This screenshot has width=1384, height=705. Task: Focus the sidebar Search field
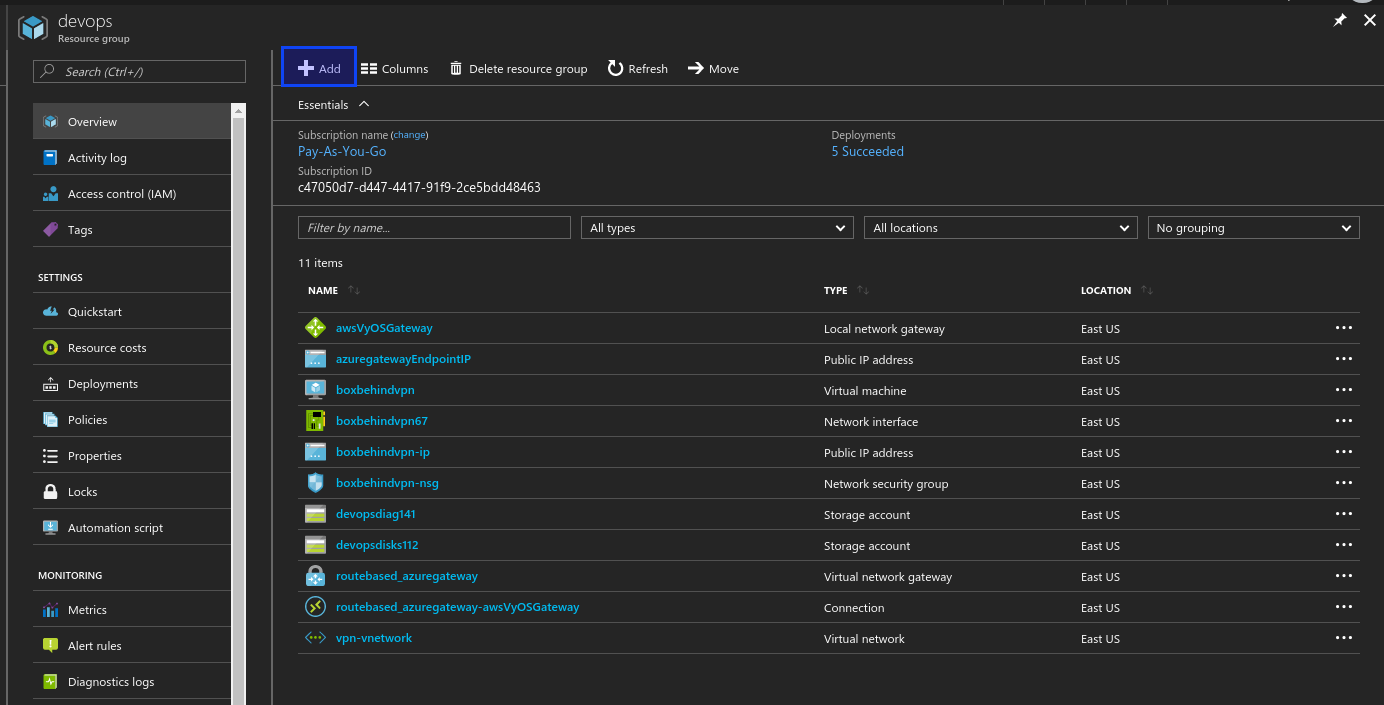[x=139, y=71]
